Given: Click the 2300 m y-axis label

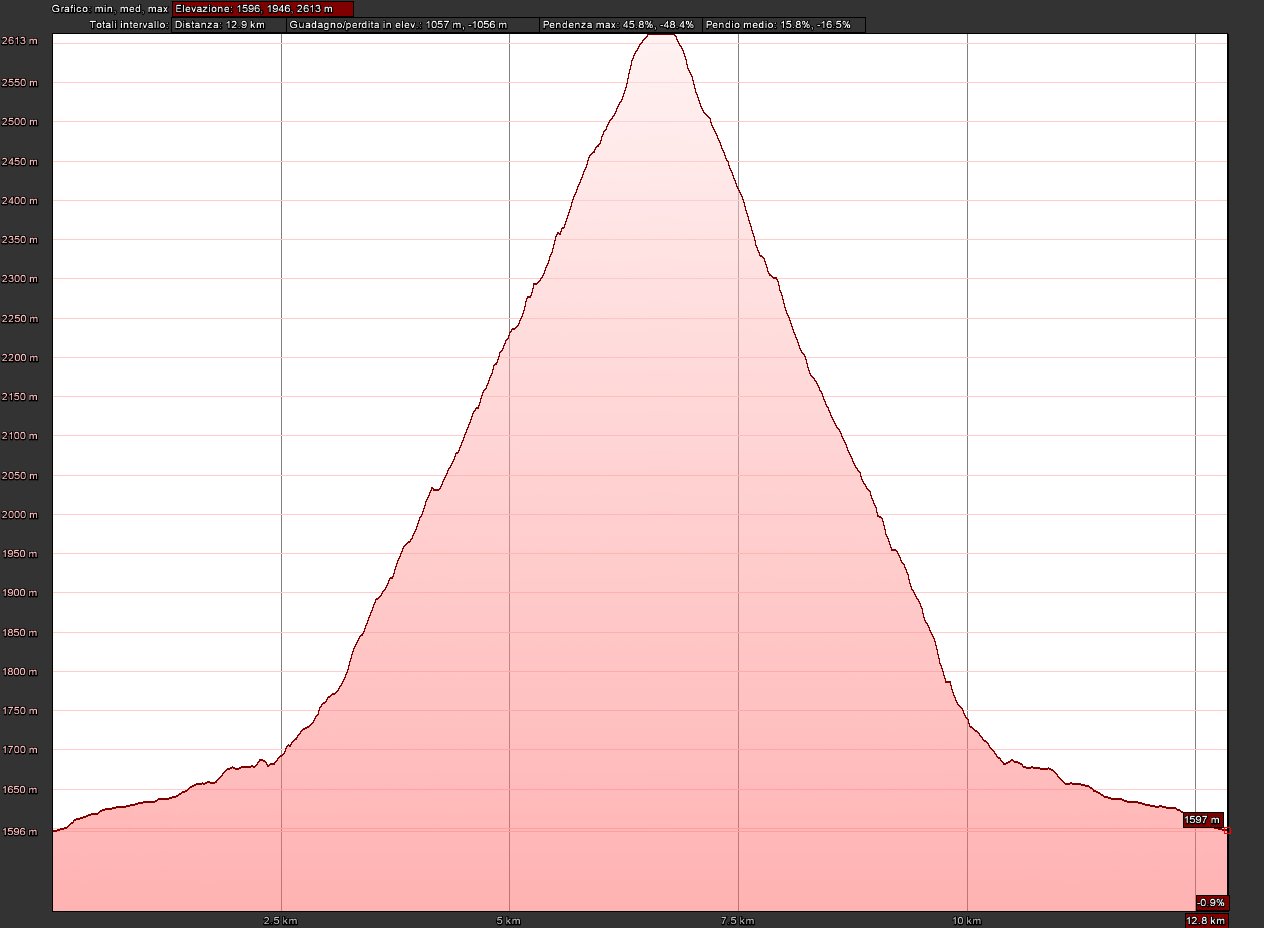Looking at the screenshot, I should pos(20,279).
